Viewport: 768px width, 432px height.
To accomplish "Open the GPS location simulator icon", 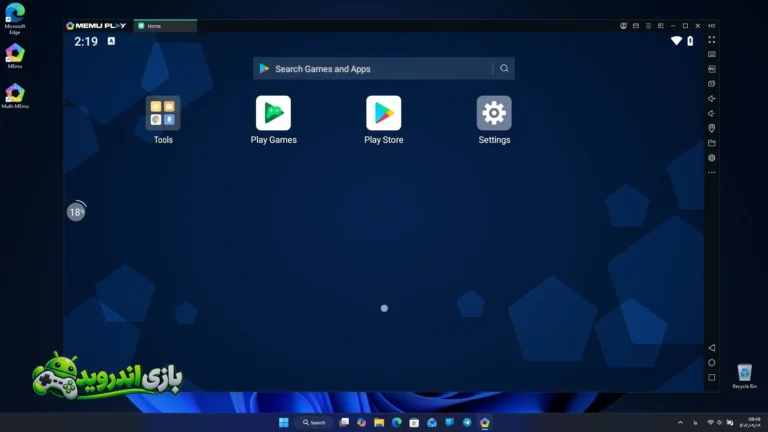I will click(712, 128).
